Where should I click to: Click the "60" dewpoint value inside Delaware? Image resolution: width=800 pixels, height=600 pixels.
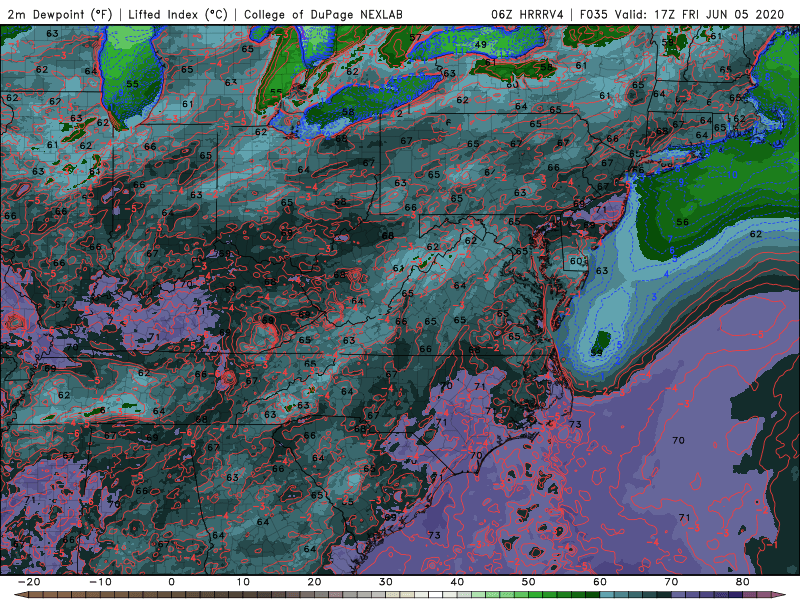576,261
